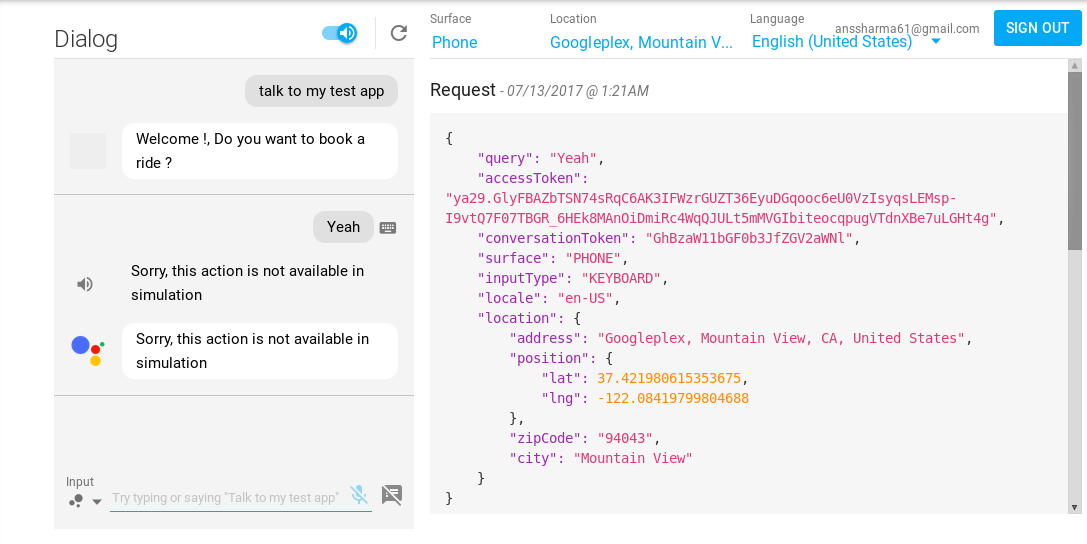Click the SIGN OUT button

1037,28
